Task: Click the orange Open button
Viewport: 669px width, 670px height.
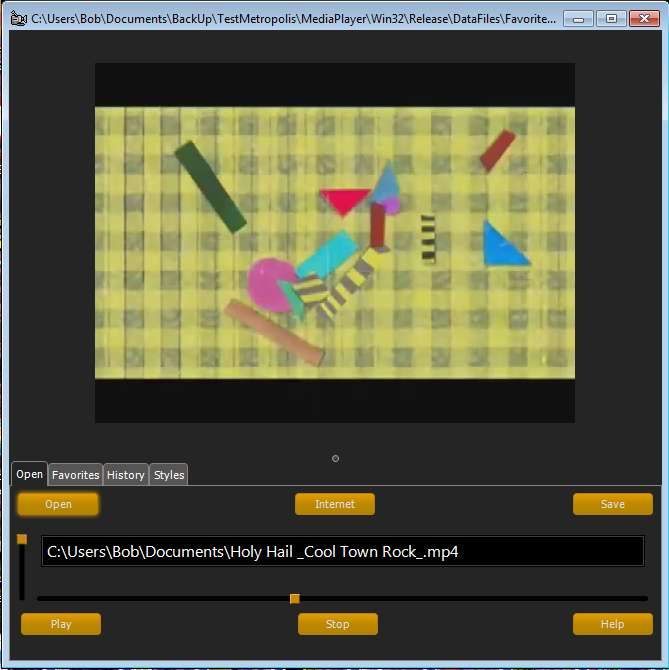Action: coord(58,504)
